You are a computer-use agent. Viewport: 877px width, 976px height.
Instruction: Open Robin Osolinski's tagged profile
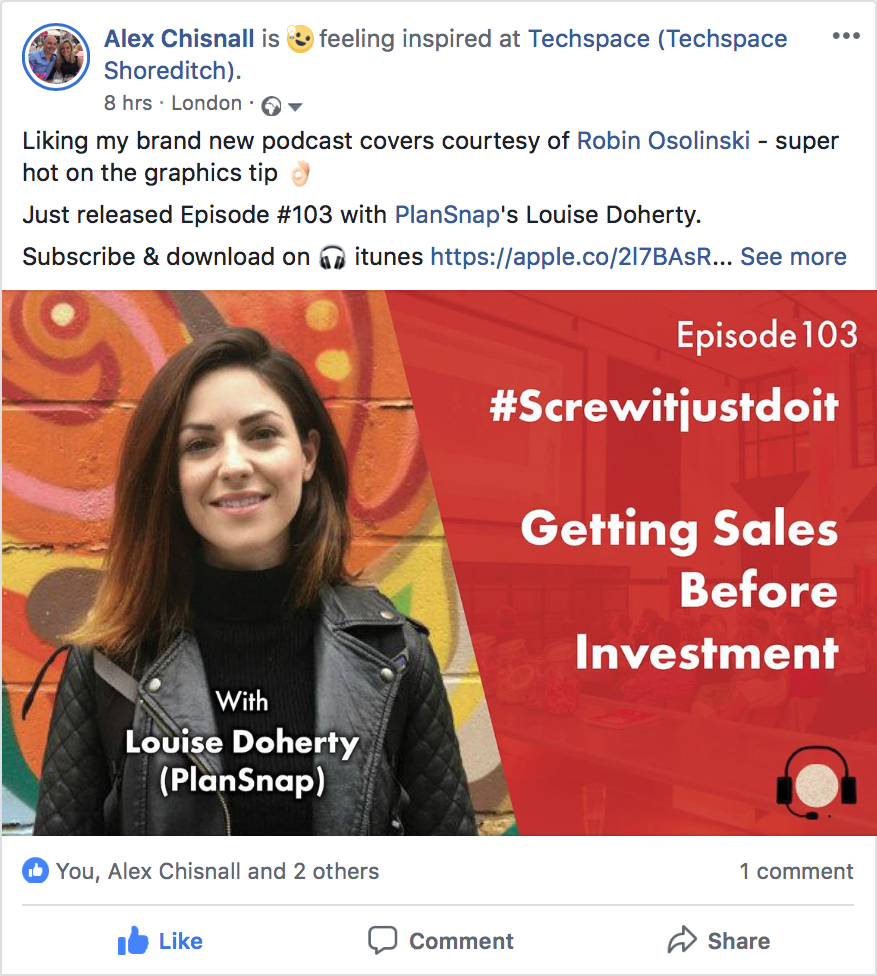[663, 141]
